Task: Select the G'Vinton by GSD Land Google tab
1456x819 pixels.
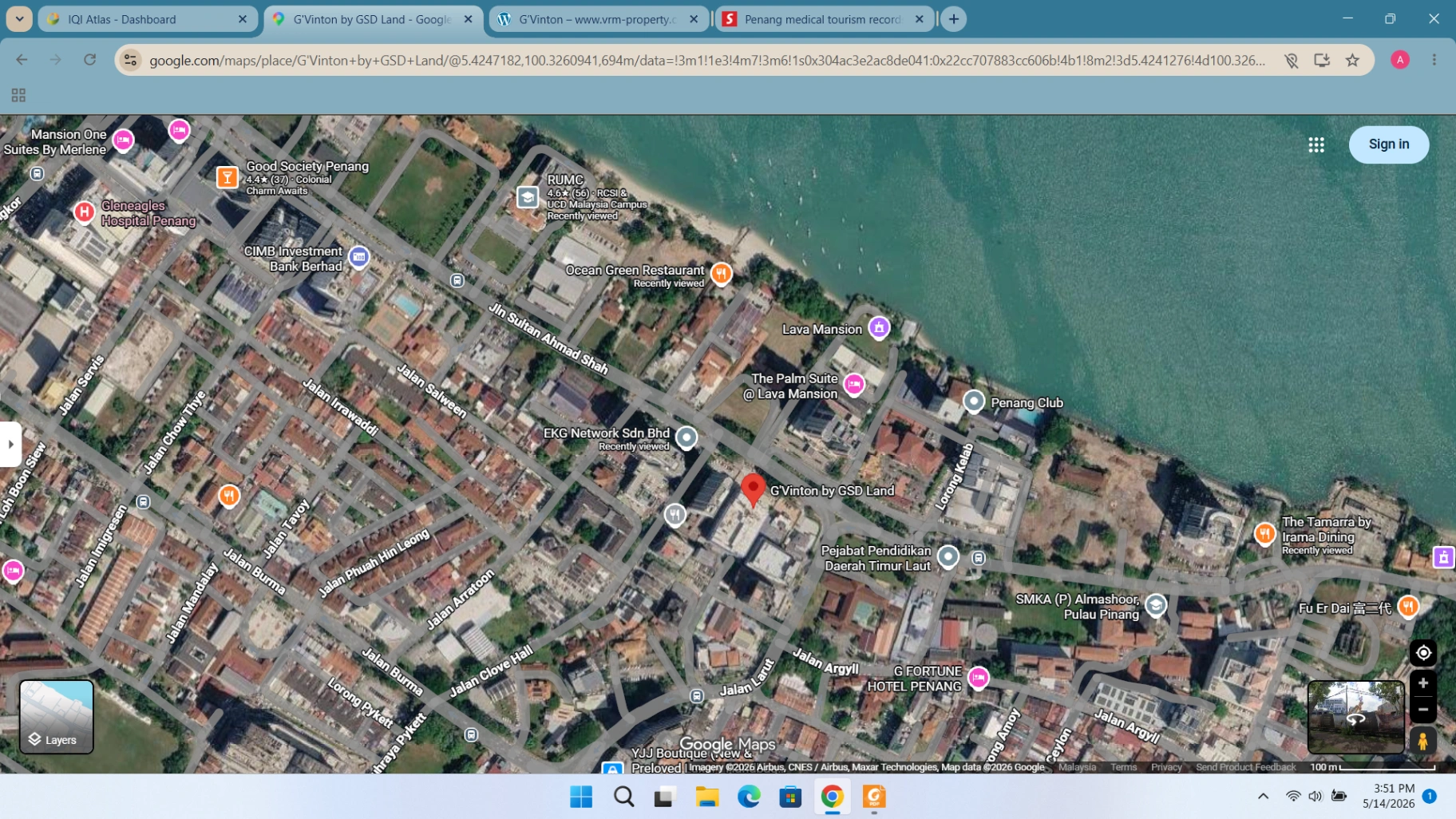Action: click(372, 19)
